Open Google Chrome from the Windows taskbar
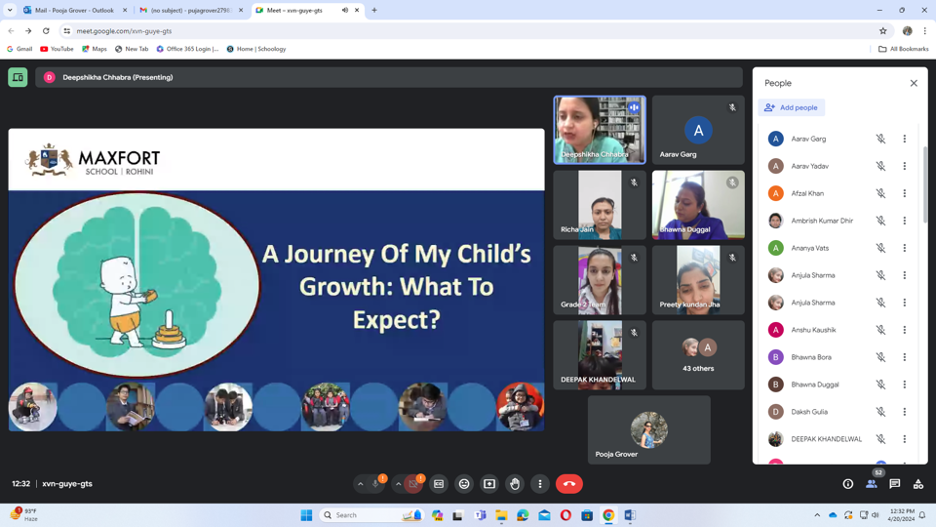 pyautogui.click(x=608, y=516)
